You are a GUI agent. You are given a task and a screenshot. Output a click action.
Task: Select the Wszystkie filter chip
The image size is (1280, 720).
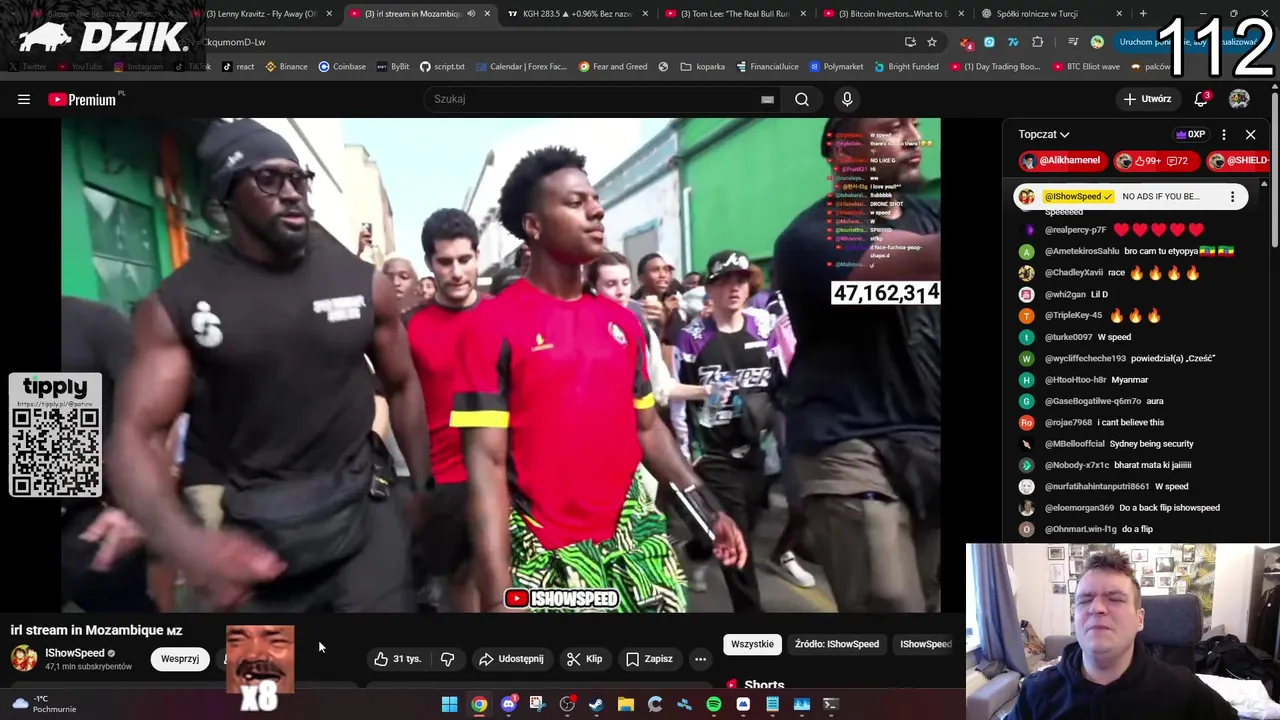752,644
